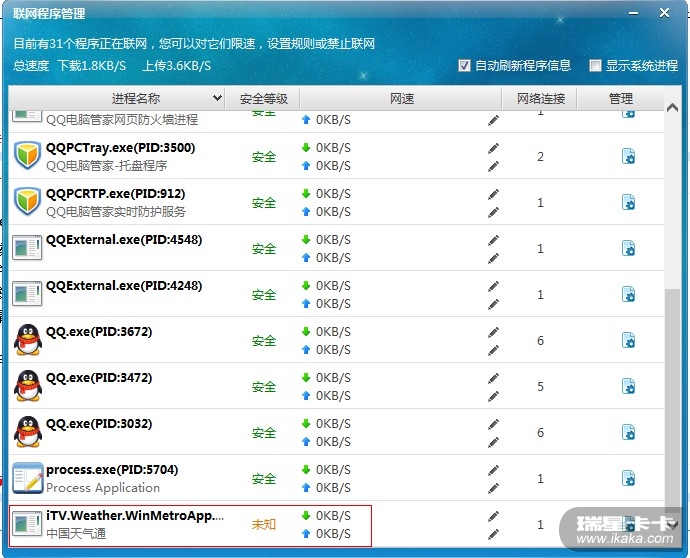The image size is (690, 558).
Task: Edit download speed limit for QQPCTray.exe
Action: 493,148
